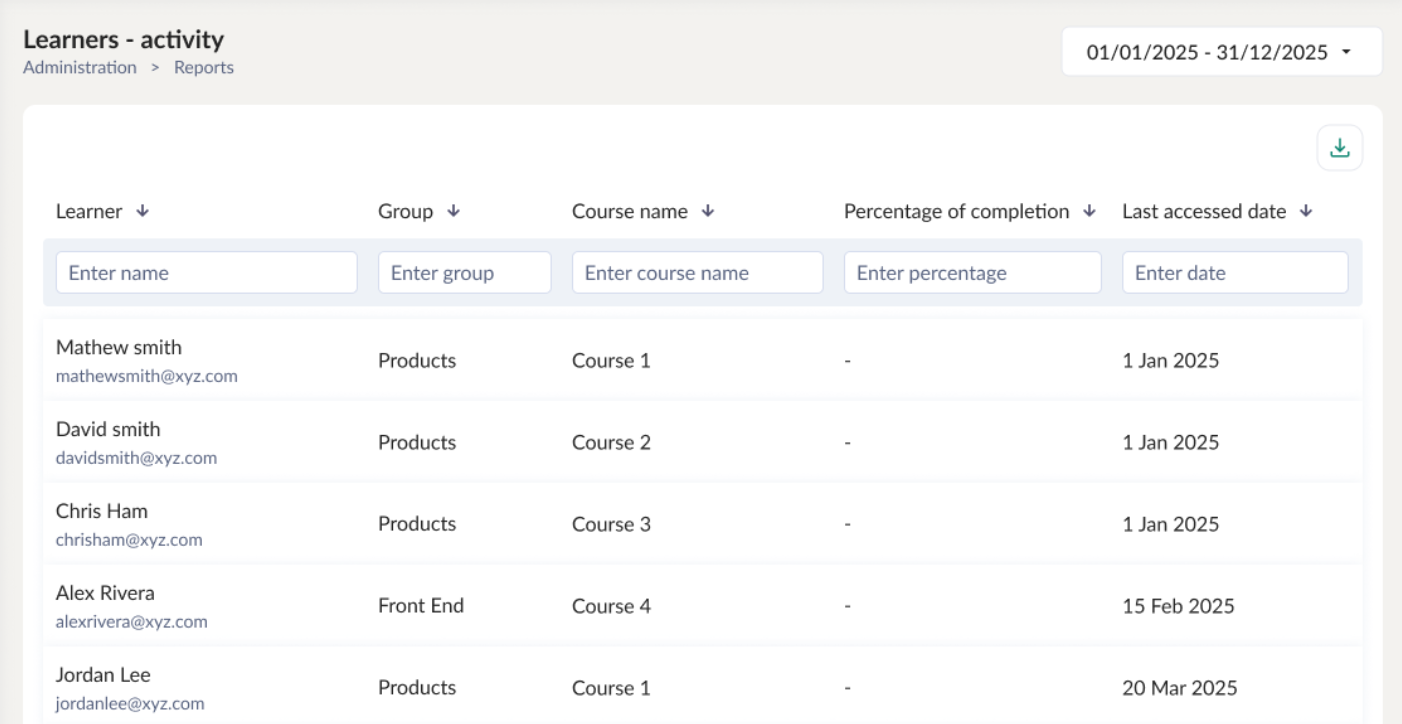Select the Mathew smith row
Image resolution: width=1402 pixels, height=724 pixels.
click(x=118, y=348)
